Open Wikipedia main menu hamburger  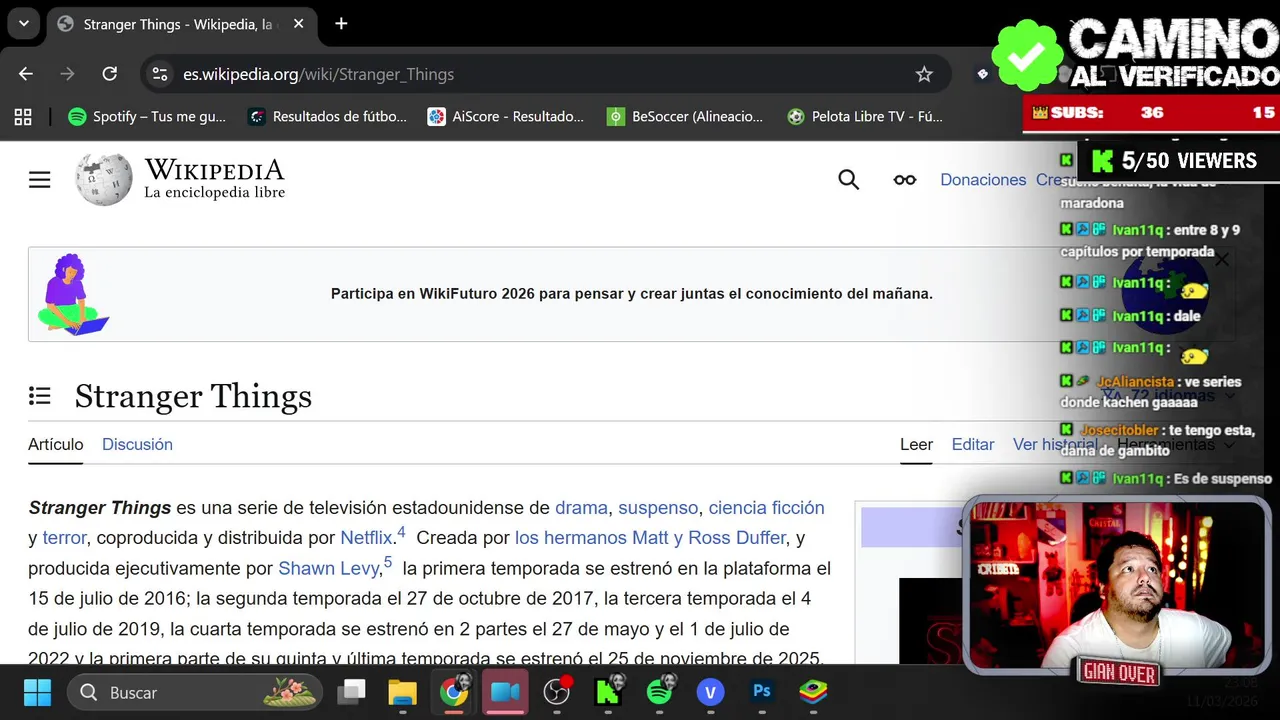click(39, 180)
